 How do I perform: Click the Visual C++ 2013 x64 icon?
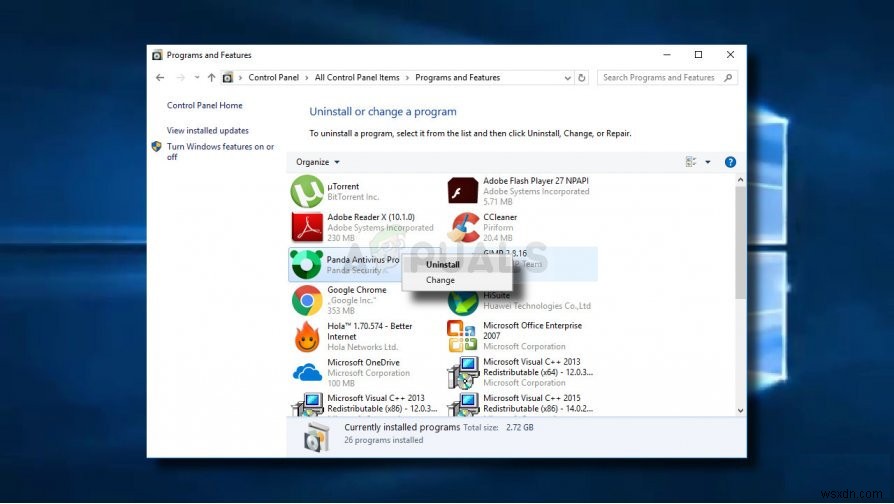click(463, 372)
